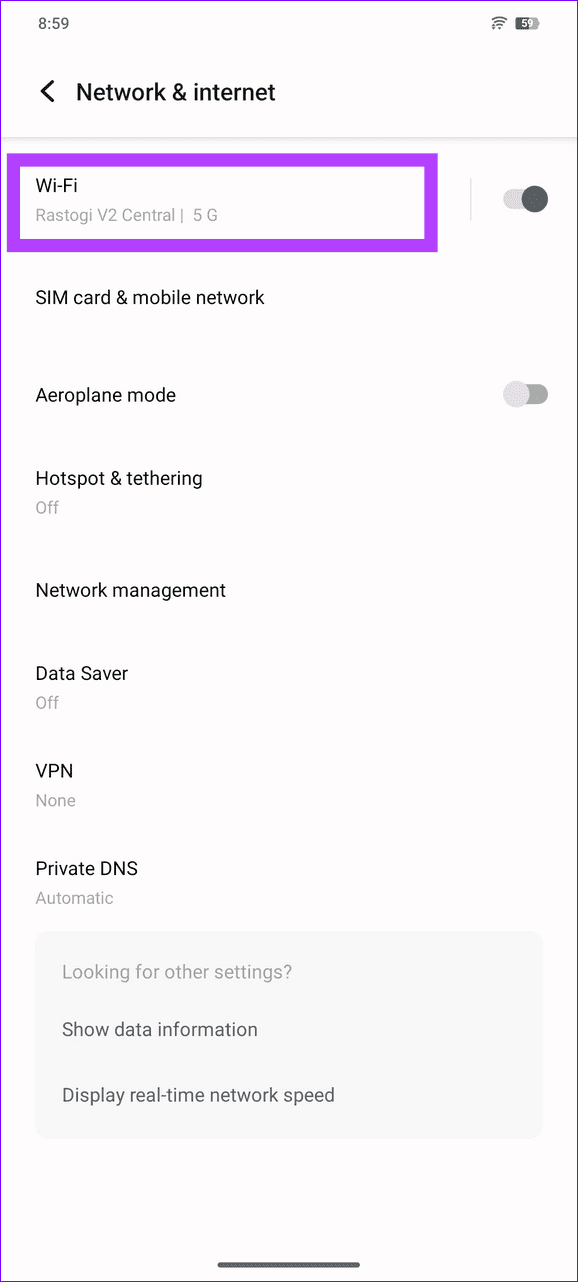Image resolution: width=578 pixels, height=1282 pixels.
Task: Tap the battery indicator in the status bar
Action: tap(526, 22)
